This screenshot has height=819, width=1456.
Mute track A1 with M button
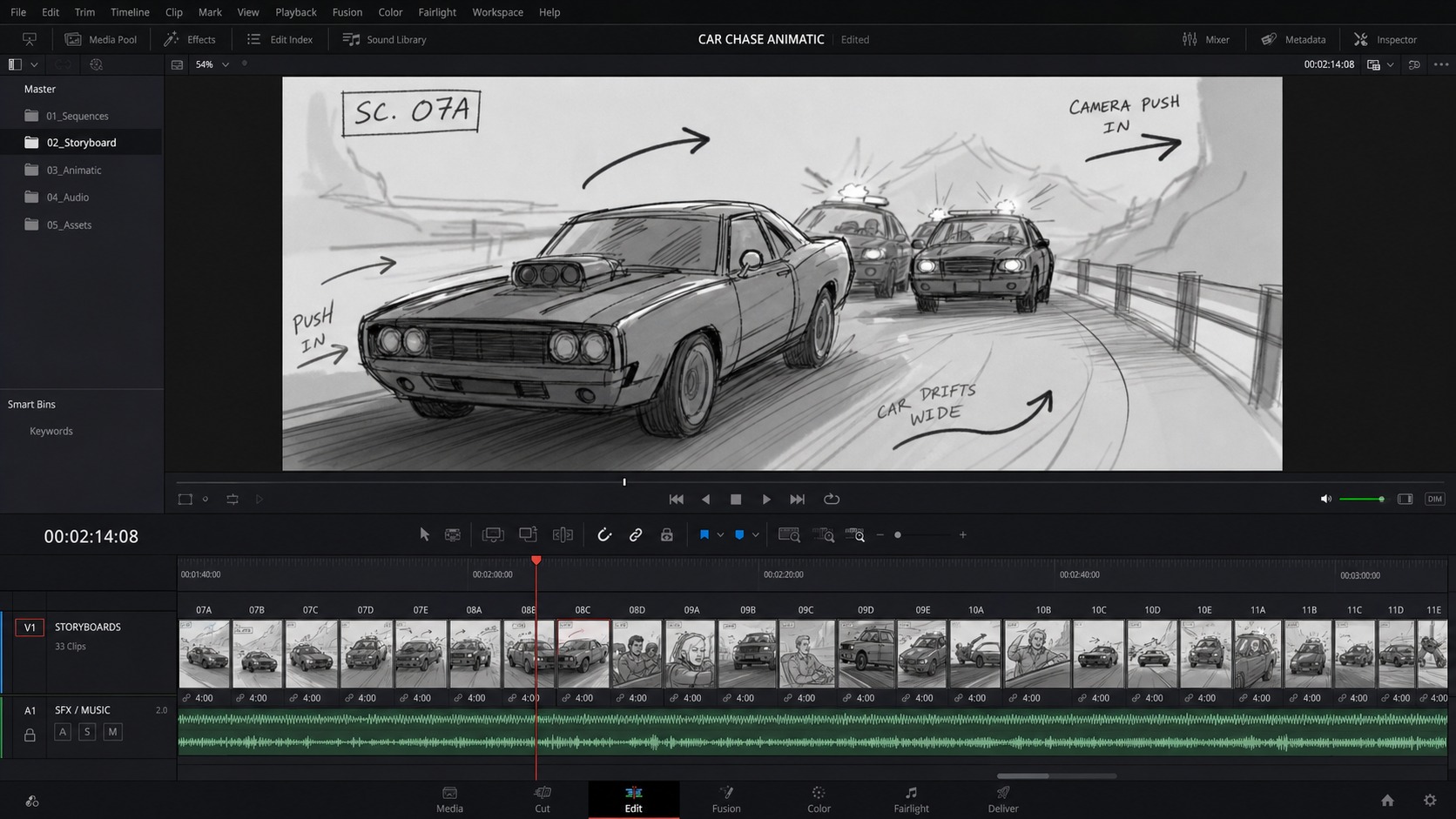tap(112, 732)
